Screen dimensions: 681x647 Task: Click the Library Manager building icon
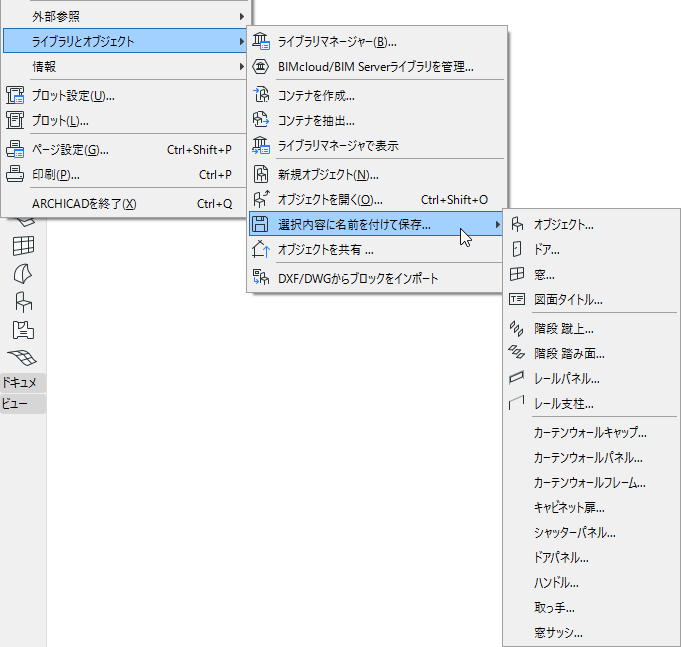pyautogui.click(x=261, y=41)
